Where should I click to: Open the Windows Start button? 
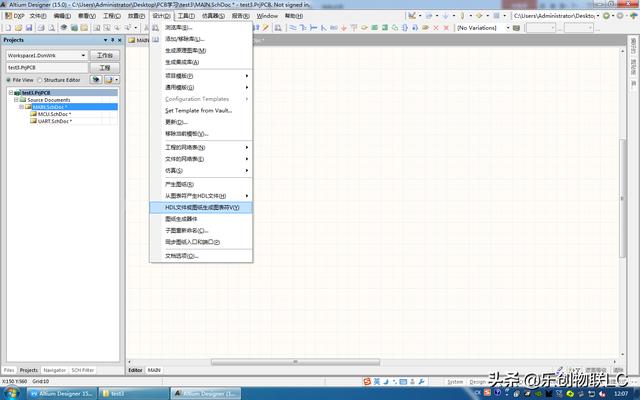coord(11,393)
